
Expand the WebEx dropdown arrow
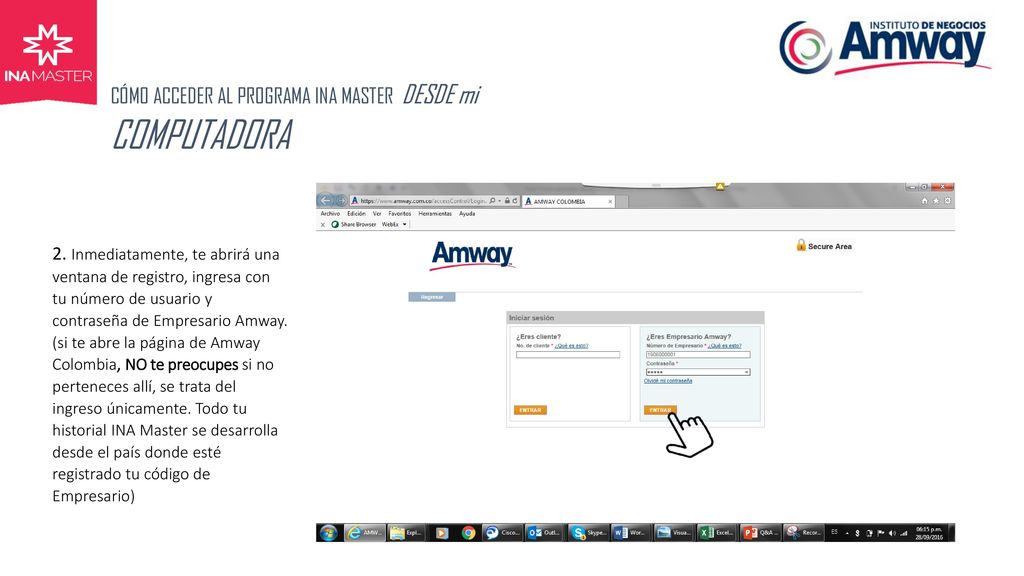click(x=404, y=225)
